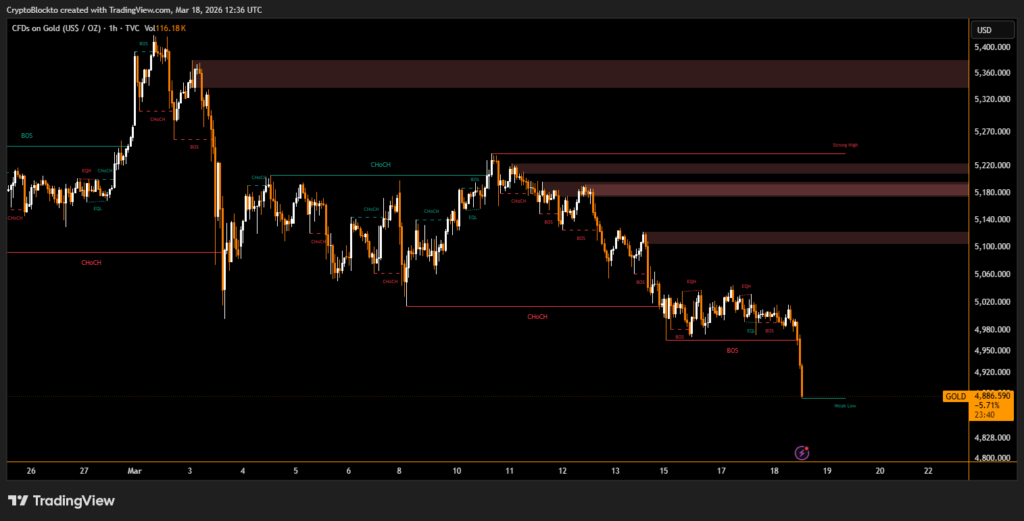Click the long green CHoCH label above chart

(x=380, y=165)
